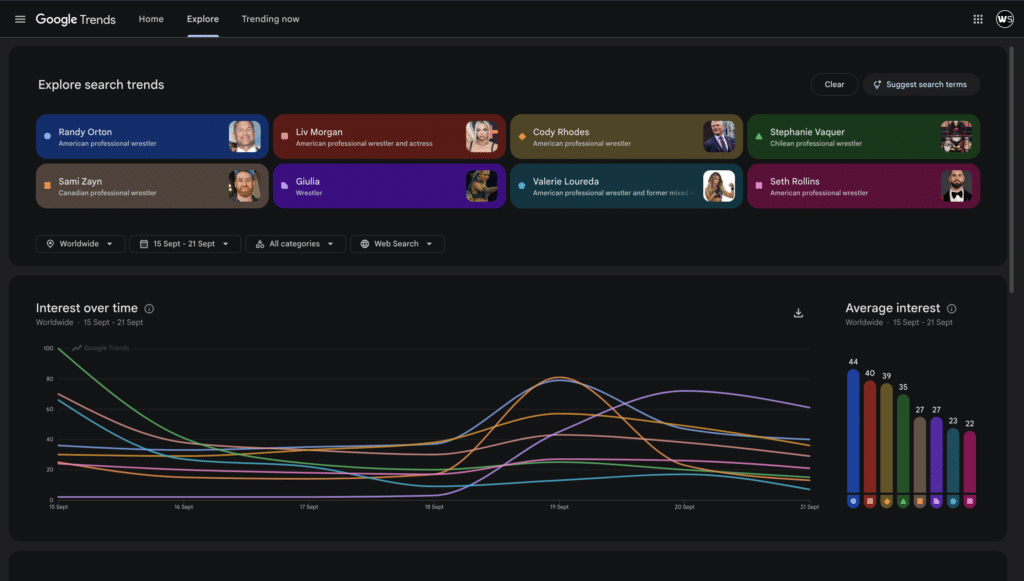
Task: Open the All categories dropdown
Action: point(295,243)
